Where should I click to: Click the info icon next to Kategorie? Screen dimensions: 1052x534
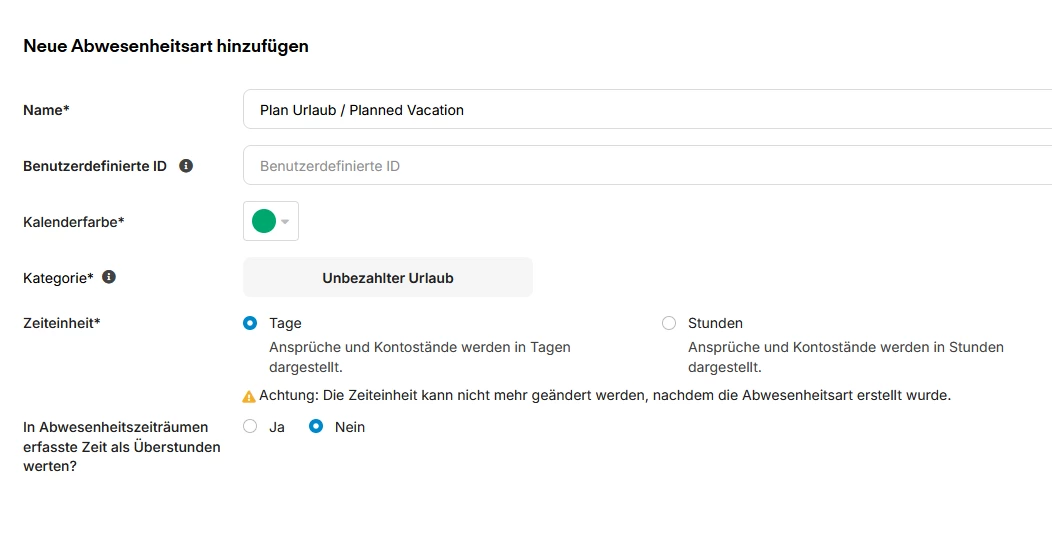point(109,277)
